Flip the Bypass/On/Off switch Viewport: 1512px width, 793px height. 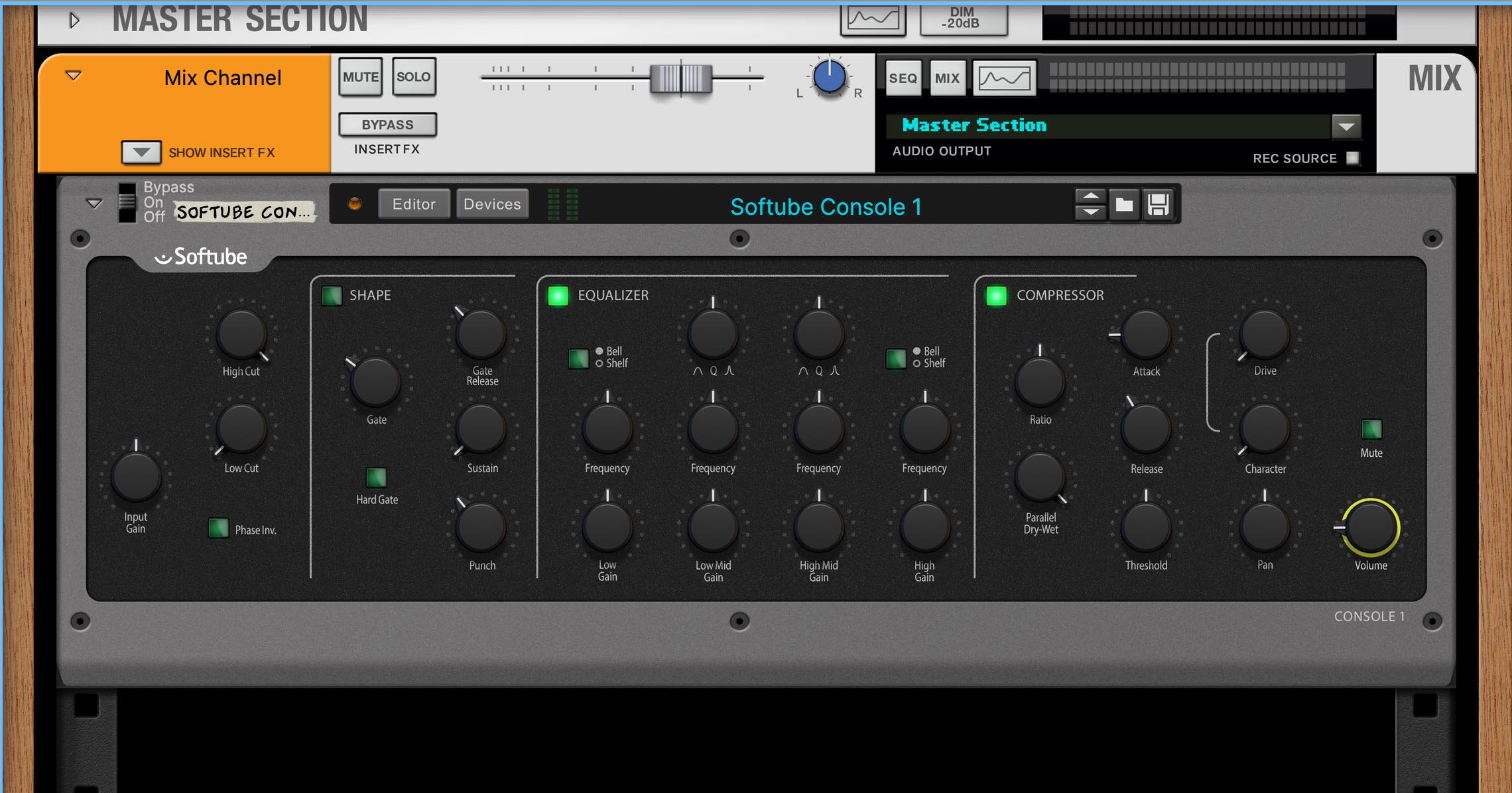coord(127,202)
